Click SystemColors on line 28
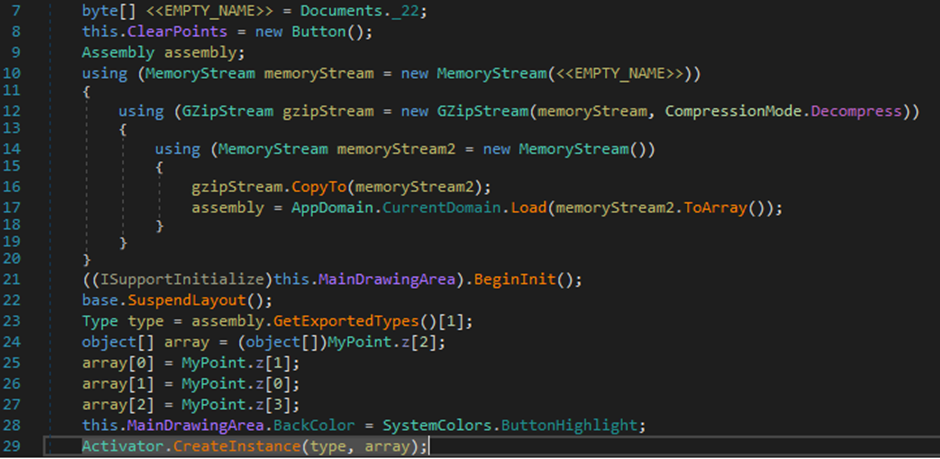940x459 pixels. (436, 426)
